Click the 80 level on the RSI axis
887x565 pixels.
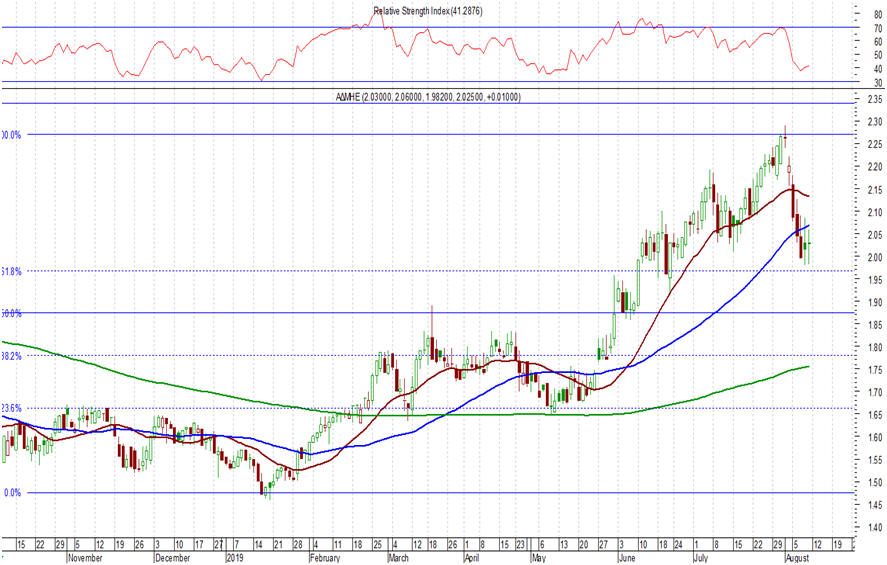(x=877, y=14)
